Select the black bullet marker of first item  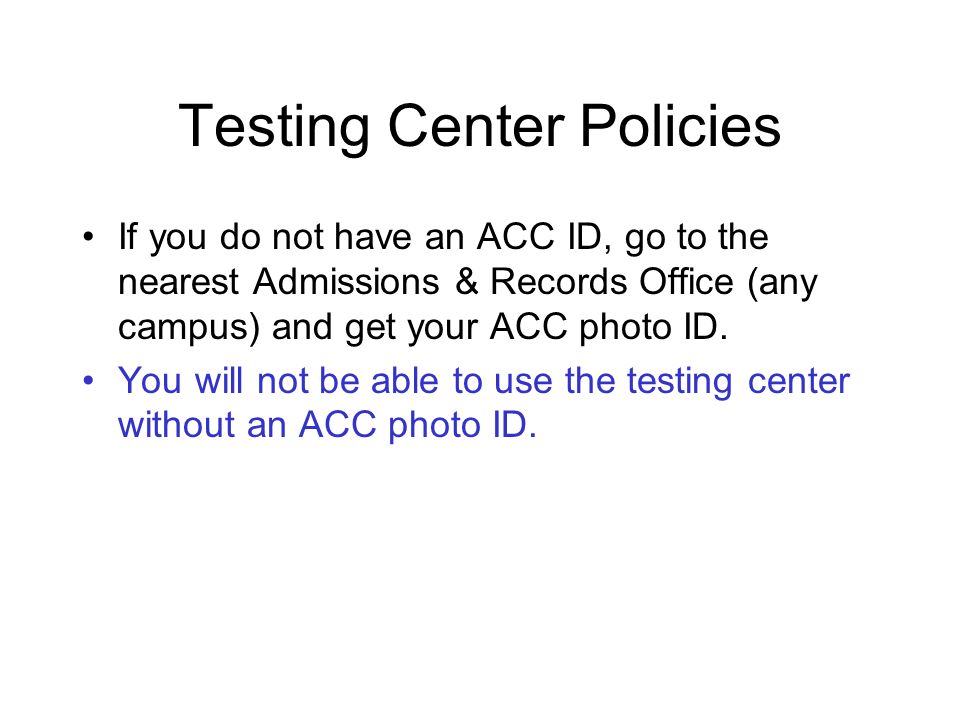89,236
